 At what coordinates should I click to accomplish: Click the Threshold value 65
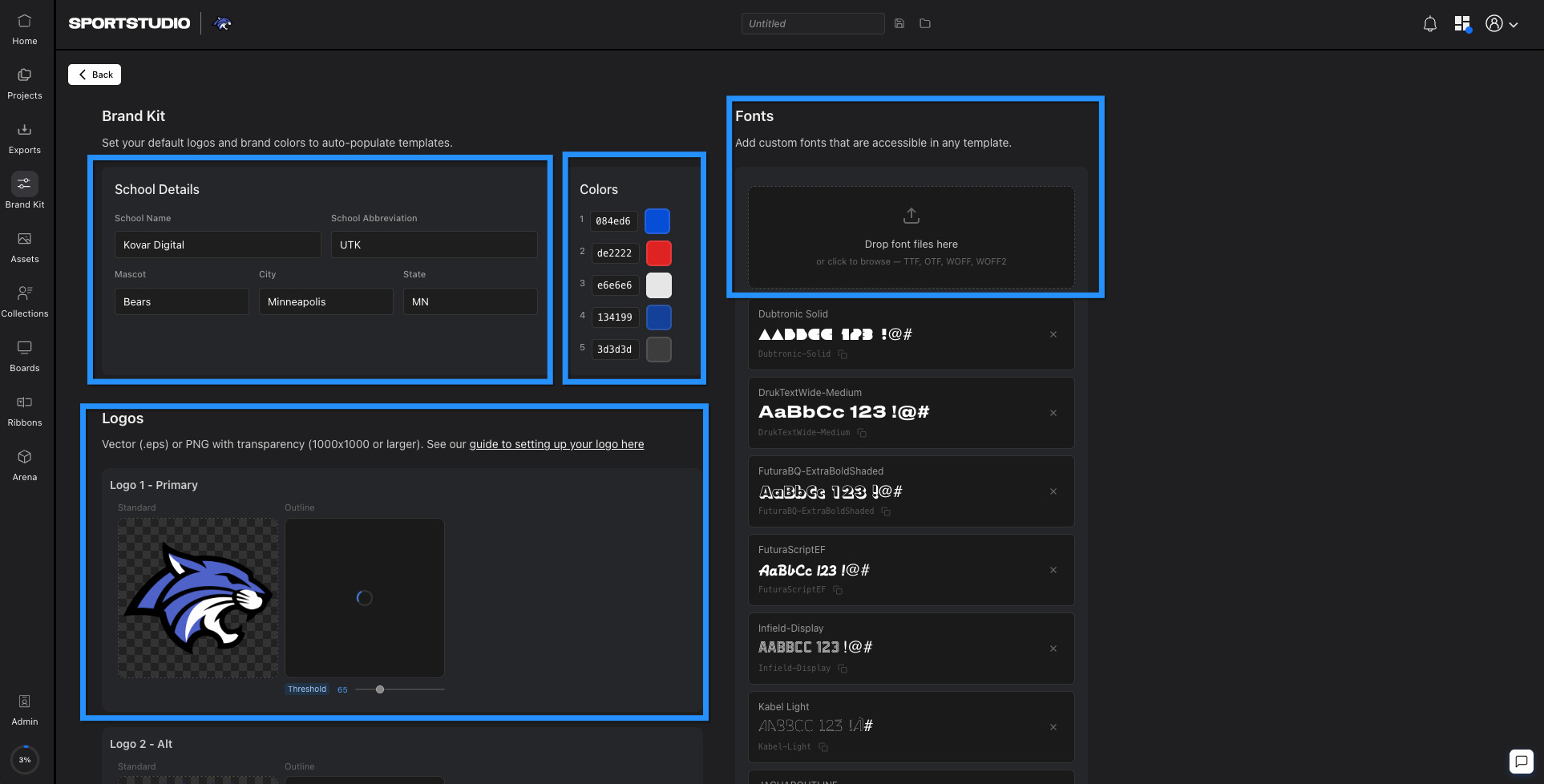(x=342, y=689)
